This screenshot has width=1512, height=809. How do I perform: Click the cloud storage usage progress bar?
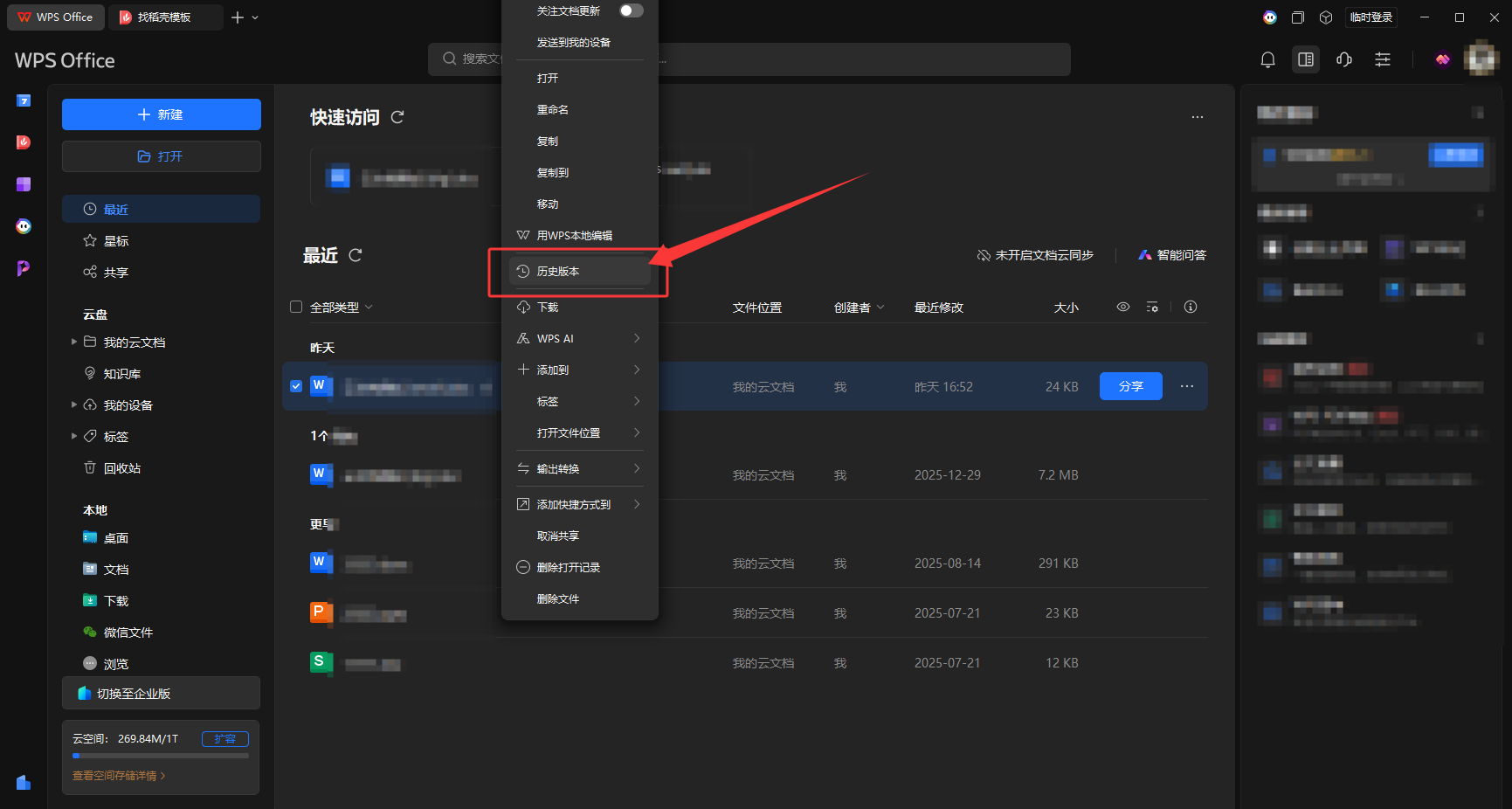coord(161,756)
